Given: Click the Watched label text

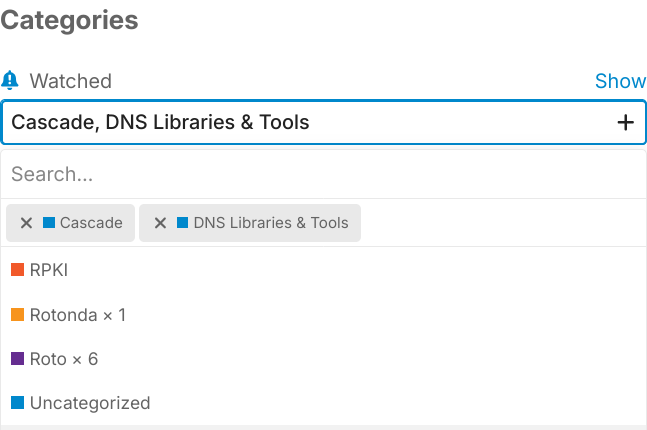Looking at the screenshot, I should [x=70, y=81].
